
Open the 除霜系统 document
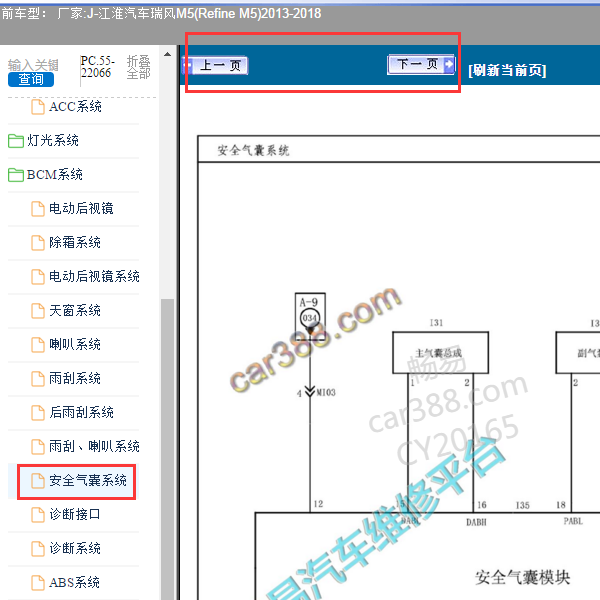tap(75, 243)
